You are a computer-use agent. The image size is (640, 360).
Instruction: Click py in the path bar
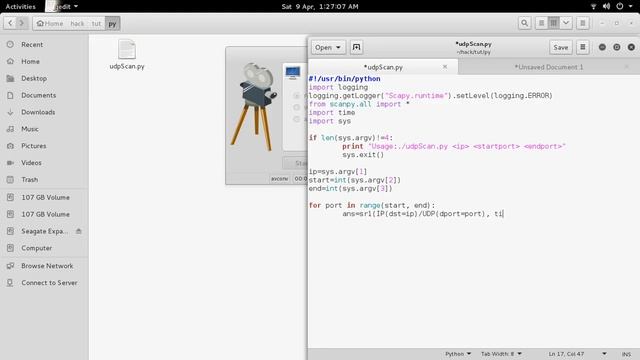pos(112,23)
